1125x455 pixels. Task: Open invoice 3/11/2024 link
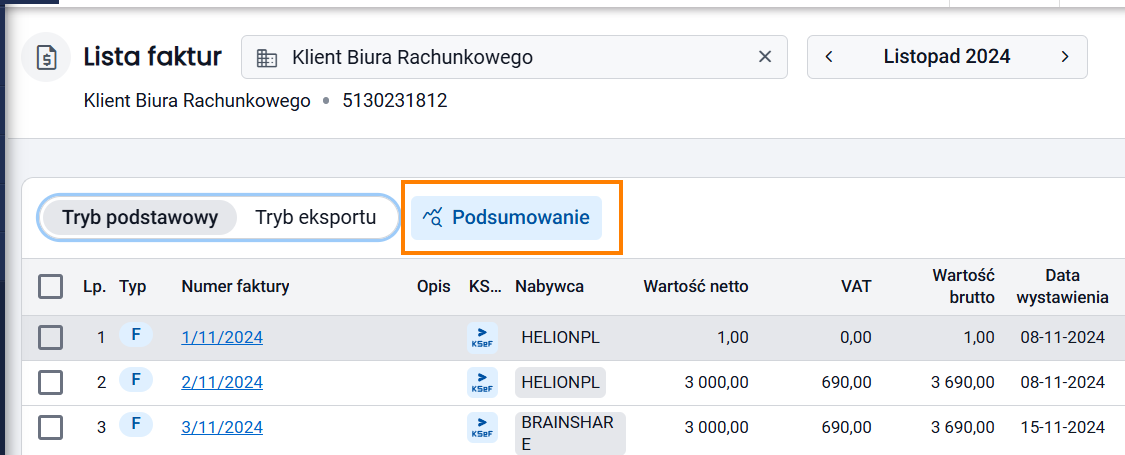click(x=222, y=428)
